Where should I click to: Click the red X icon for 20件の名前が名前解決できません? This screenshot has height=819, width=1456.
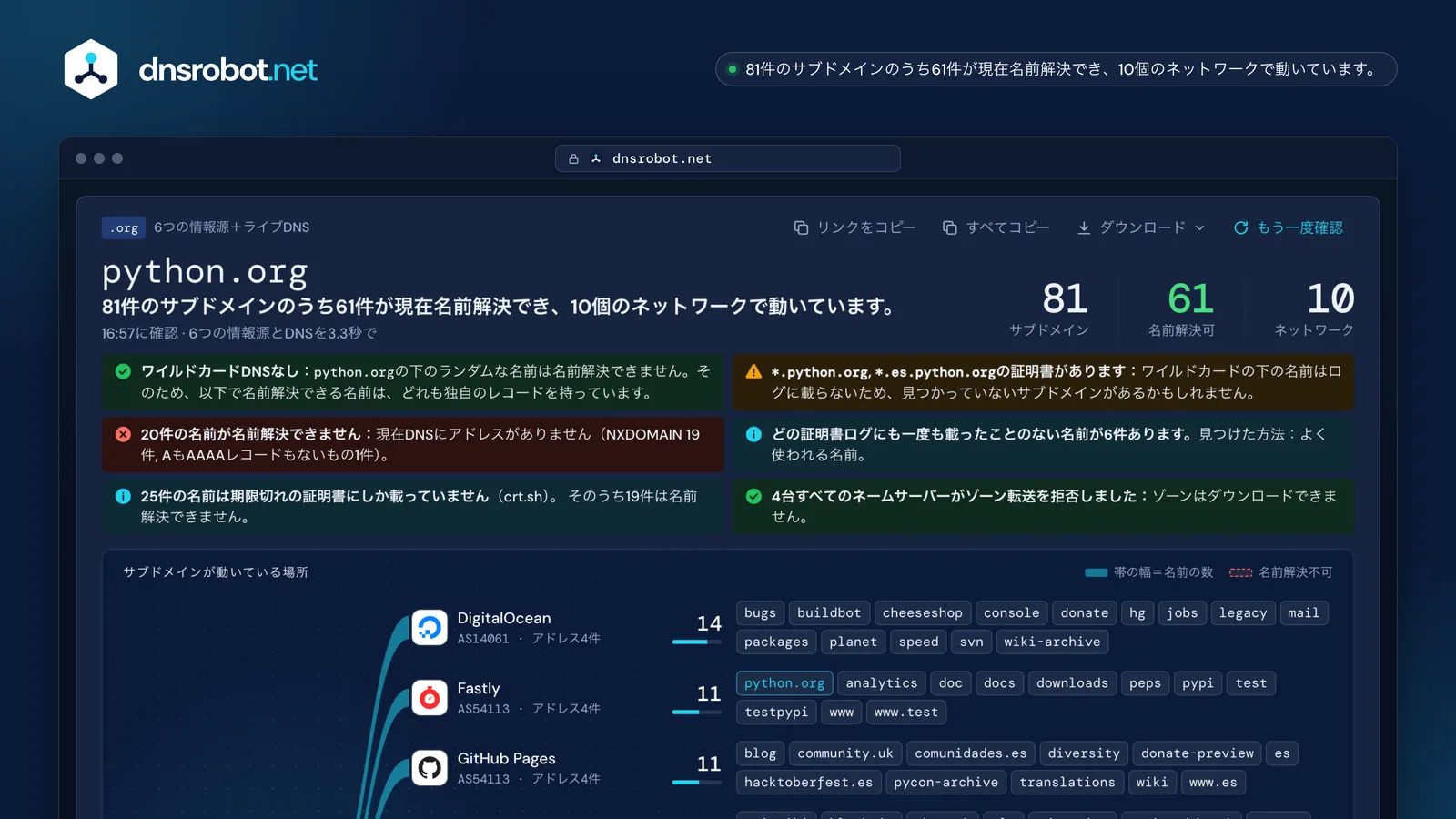click(x=123, y=434)
